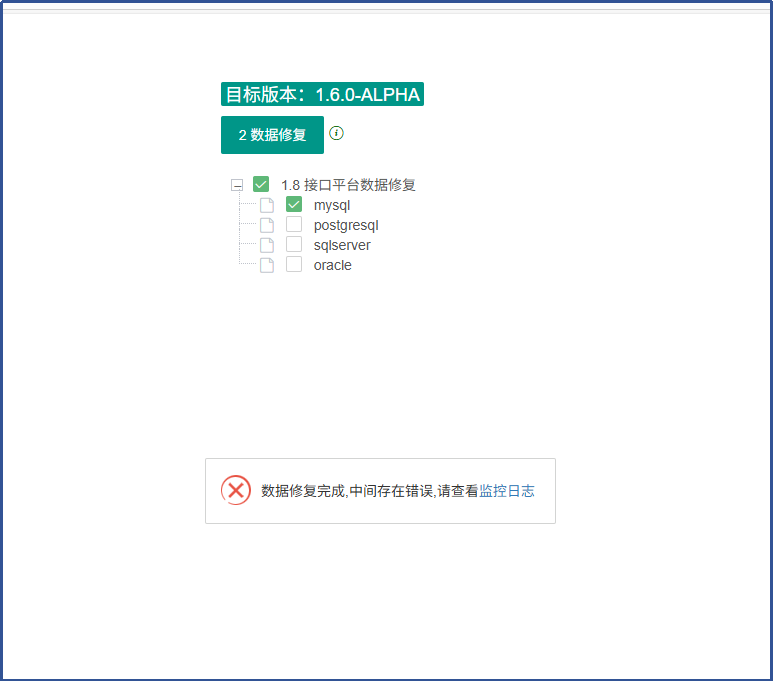Uncheck the 1.8 接口平台数据修复 checkbox

click(261, 184)
